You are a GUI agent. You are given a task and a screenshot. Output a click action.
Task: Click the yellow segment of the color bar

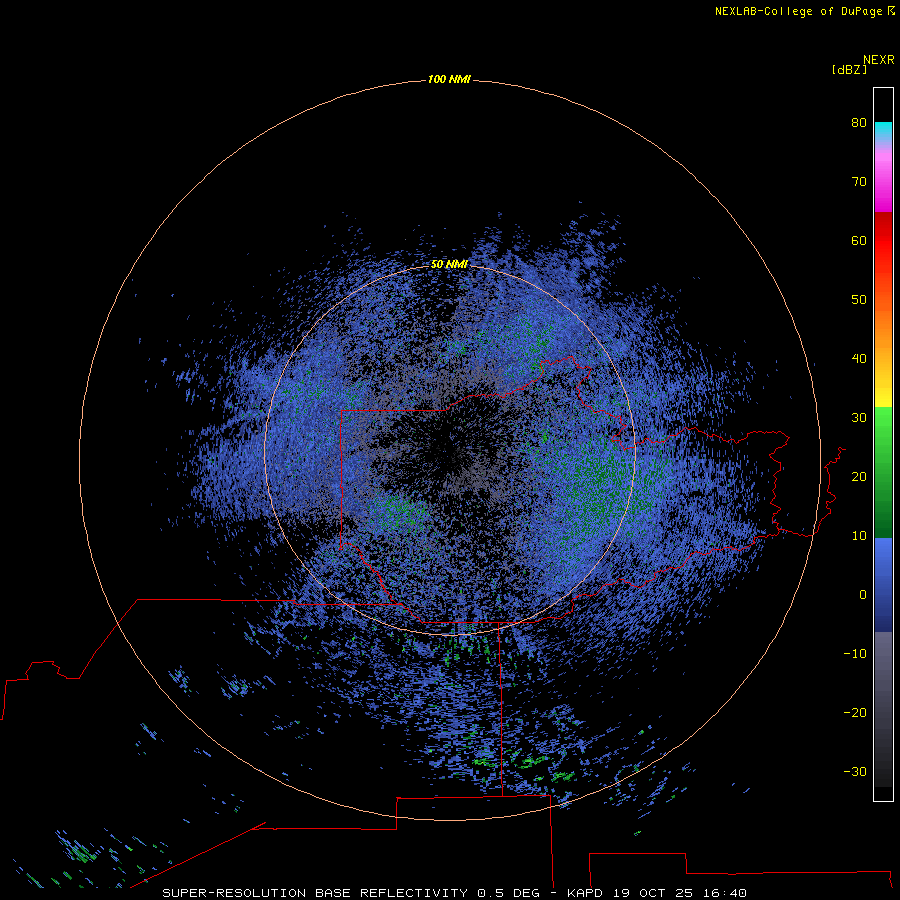pyautogui.click(x=883, y=398)
